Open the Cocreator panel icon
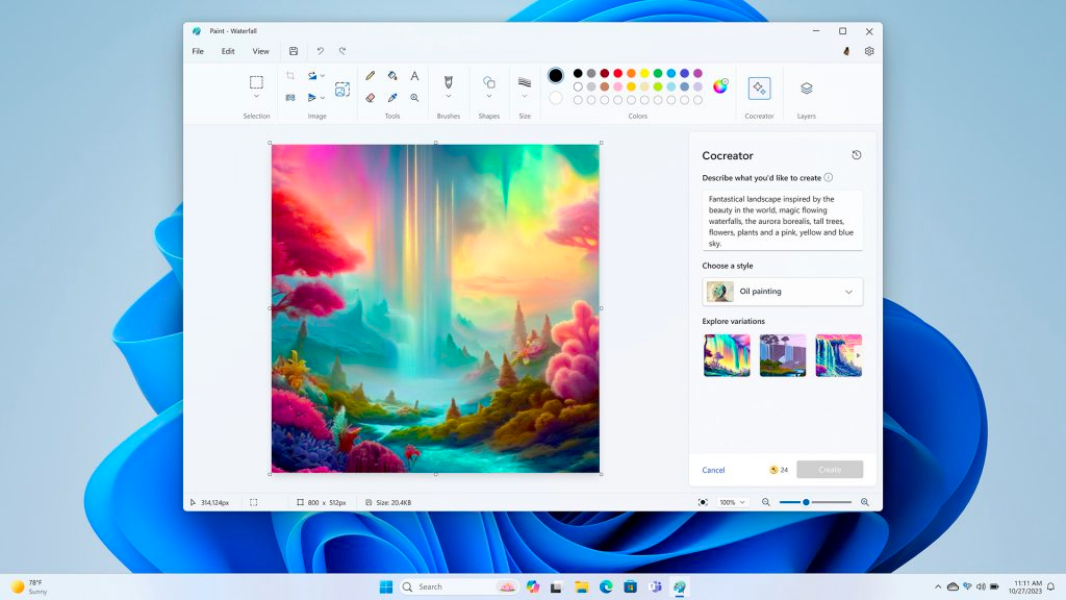This screenshot has width=1066, height=600. coord(759,90)
